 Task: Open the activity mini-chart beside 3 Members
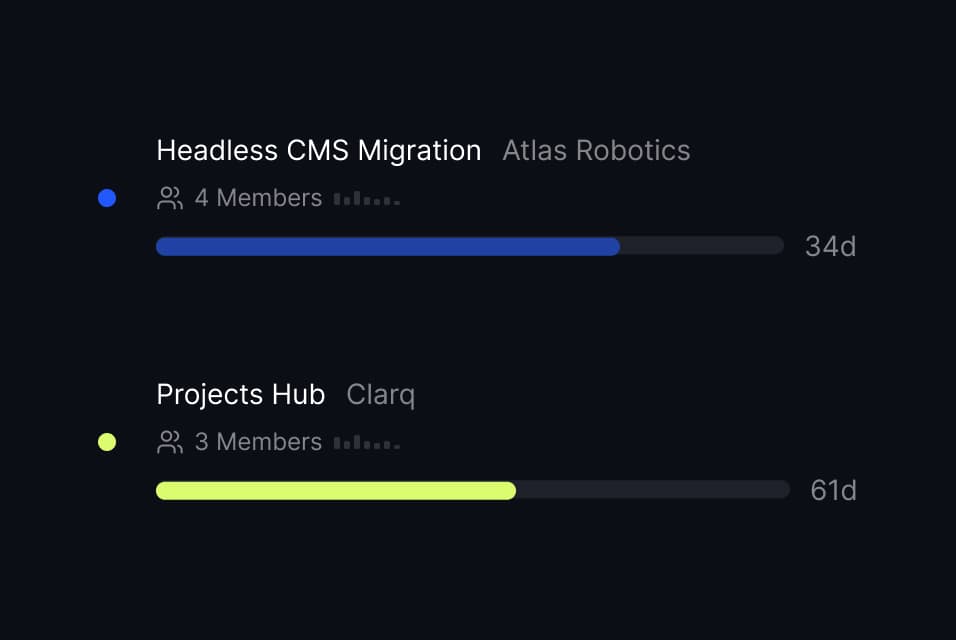366,442
